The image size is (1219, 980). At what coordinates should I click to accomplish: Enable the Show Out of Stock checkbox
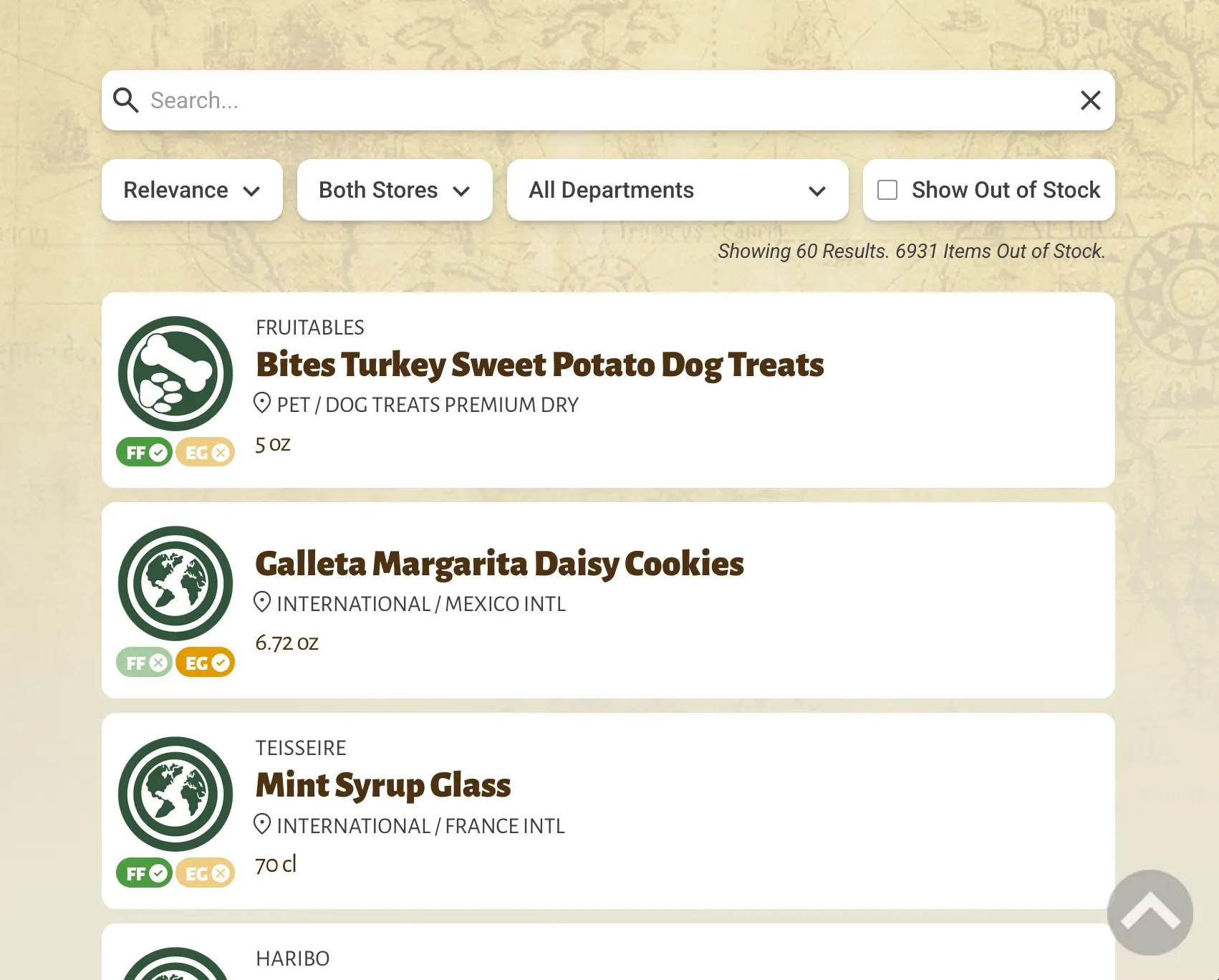click(887, 190)
